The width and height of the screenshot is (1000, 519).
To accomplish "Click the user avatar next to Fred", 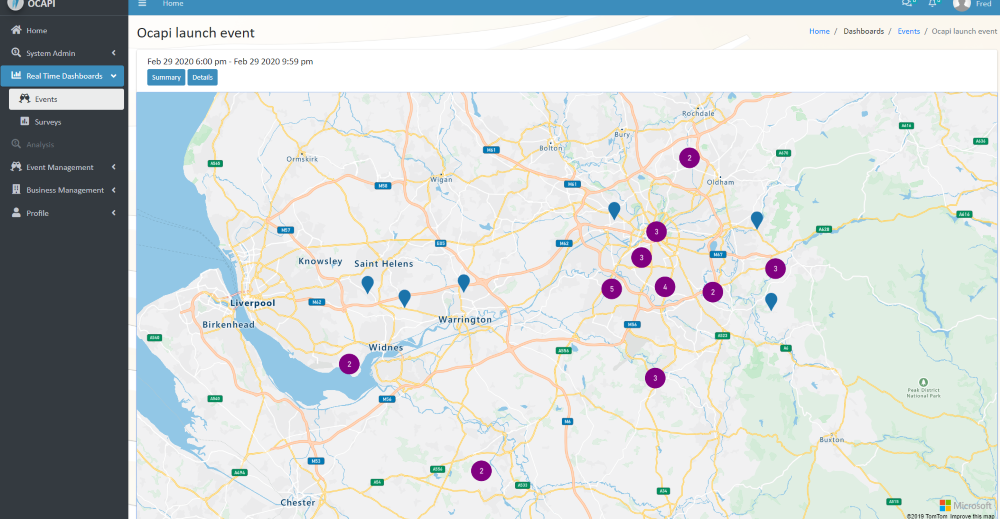I will pyautogui.click(x=961, y=4).
